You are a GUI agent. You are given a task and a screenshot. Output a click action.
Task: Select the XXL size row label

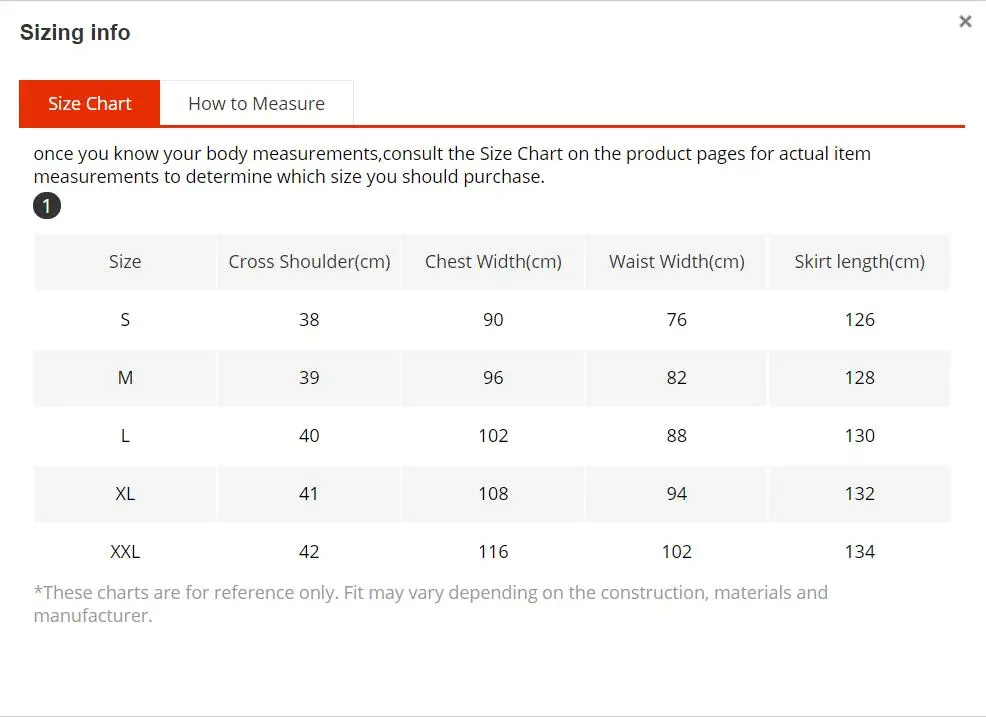(125, 552)
